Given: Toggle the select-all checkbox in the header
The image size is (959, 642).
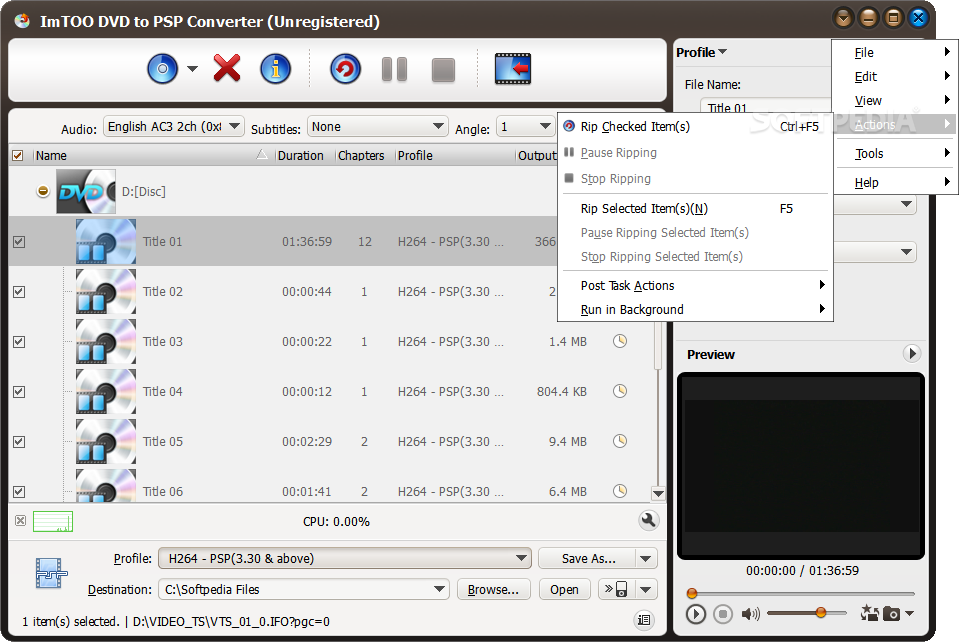Looking at the screenshot, I should [18, 155].
